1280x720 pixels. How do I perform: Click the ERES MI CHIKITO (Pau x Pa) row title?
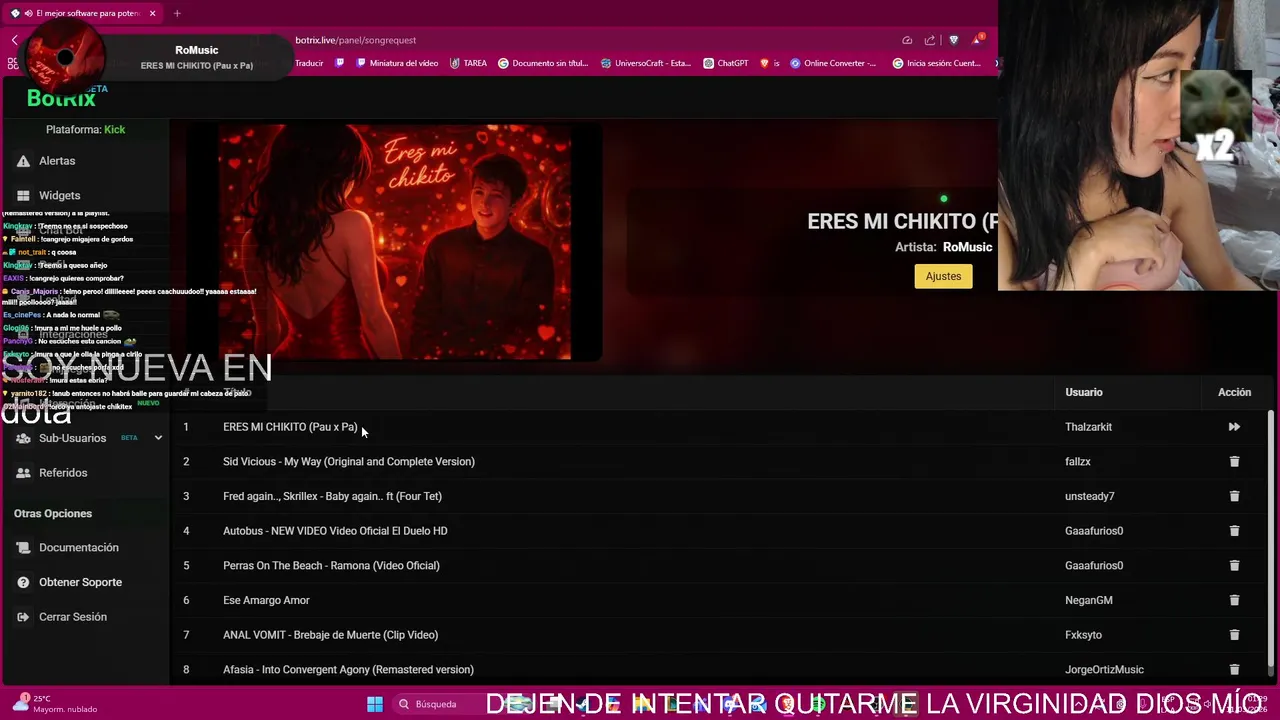point(290,427)
